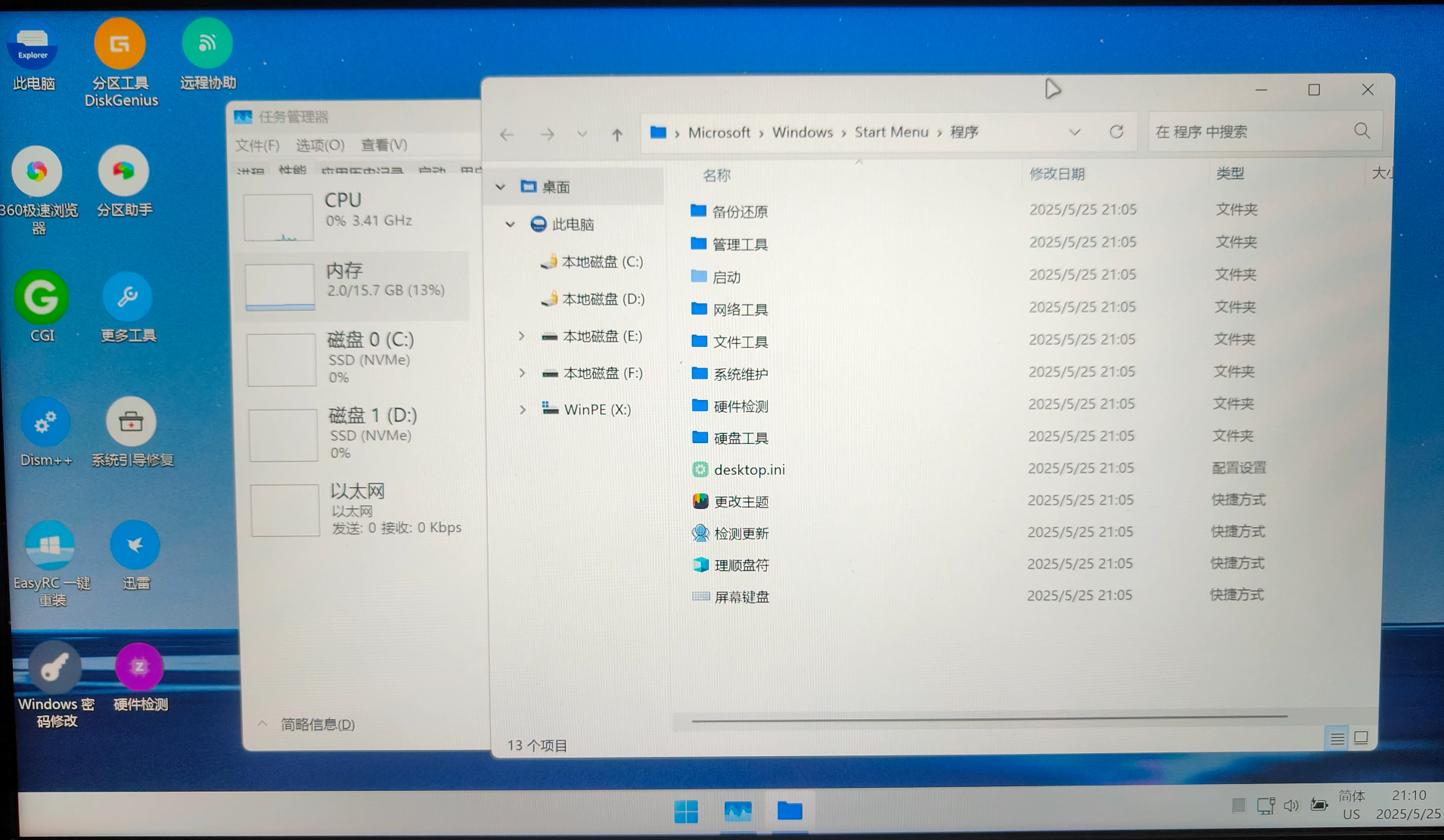Expand 本地磁盘 (E:) in tree
Screen dimensions: 1444x840
(521, 336)
